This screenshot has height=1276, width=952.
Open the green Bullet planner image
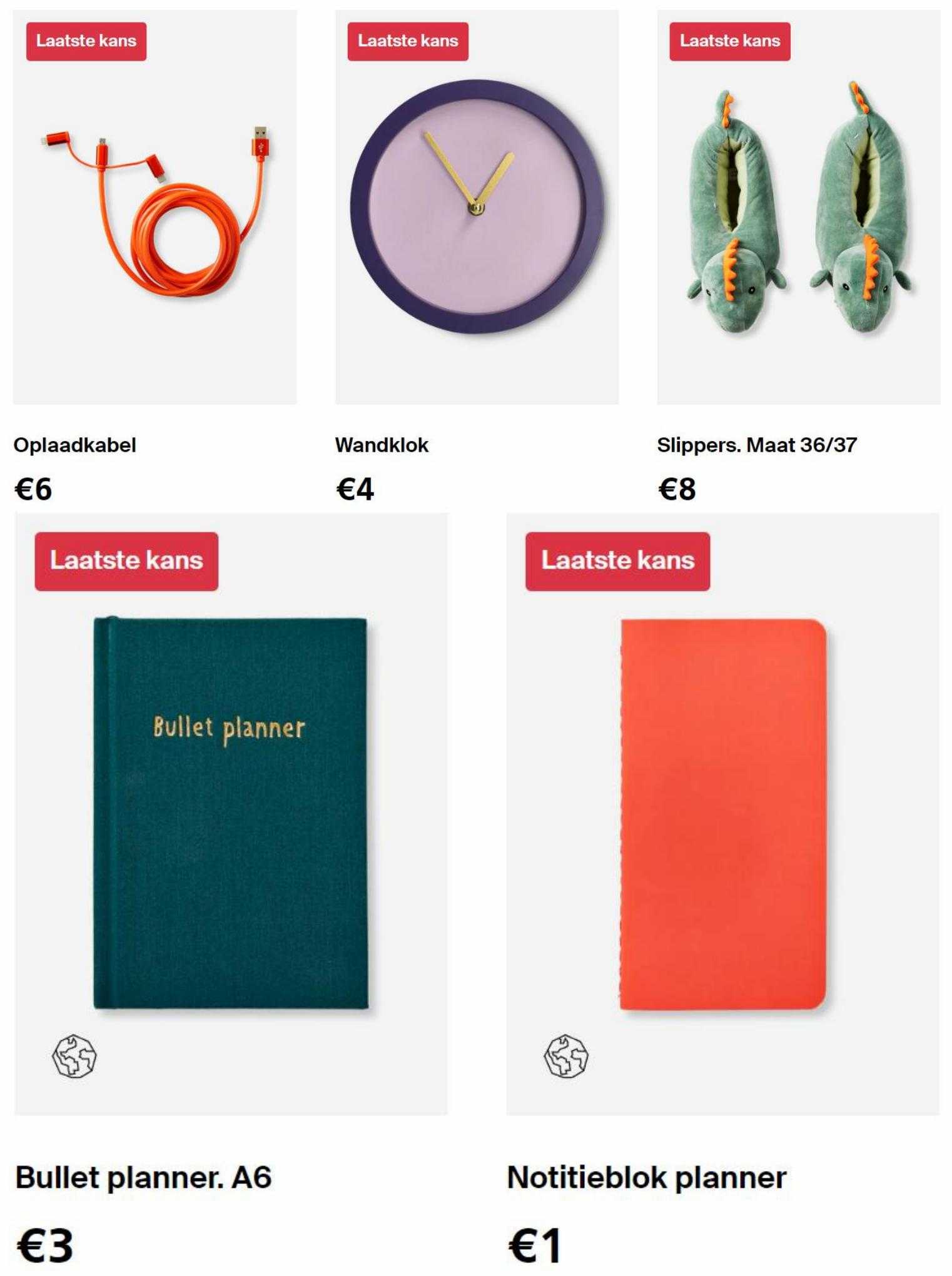(x=231, y=814)
